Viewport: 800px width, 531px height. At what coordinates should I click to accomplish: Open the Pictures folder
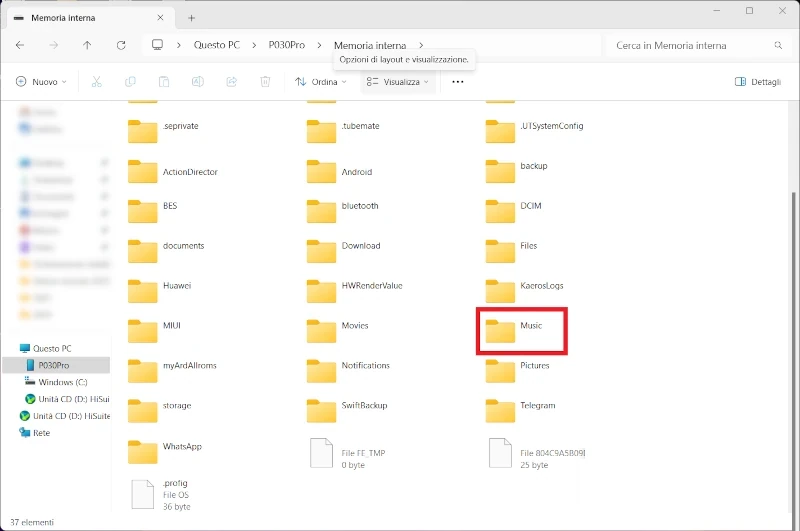517,371
